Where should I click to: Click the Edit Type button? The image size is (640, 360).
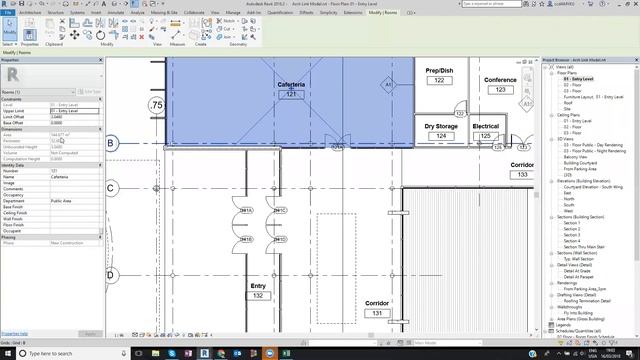click(x=89, y=92)
